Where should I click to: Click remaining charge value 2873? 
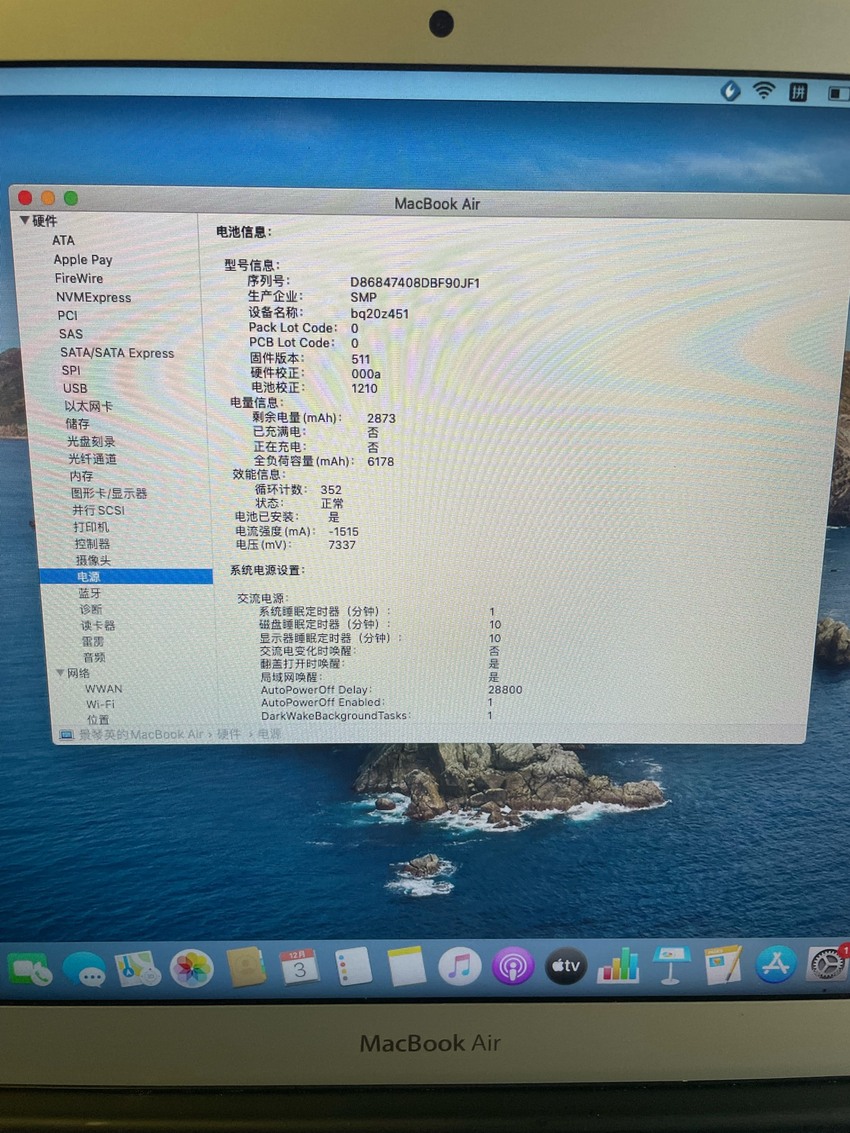pos(381,418)
